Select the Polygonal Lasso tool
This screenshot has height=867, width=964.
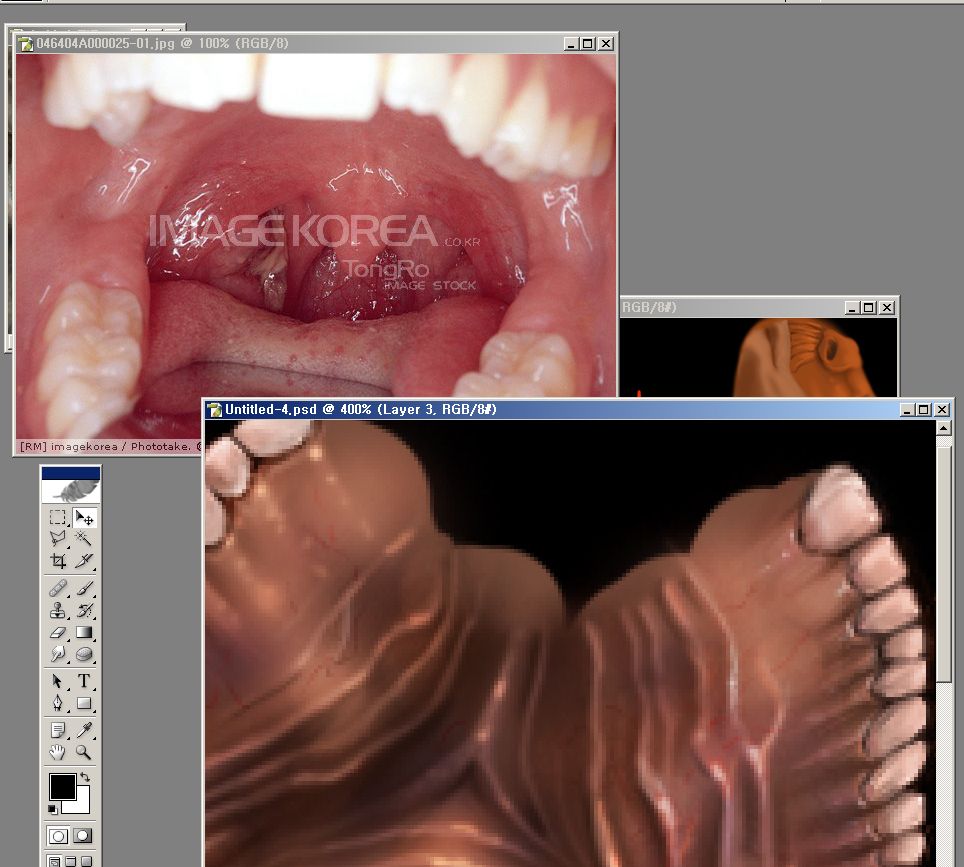(x=58, y=539)
